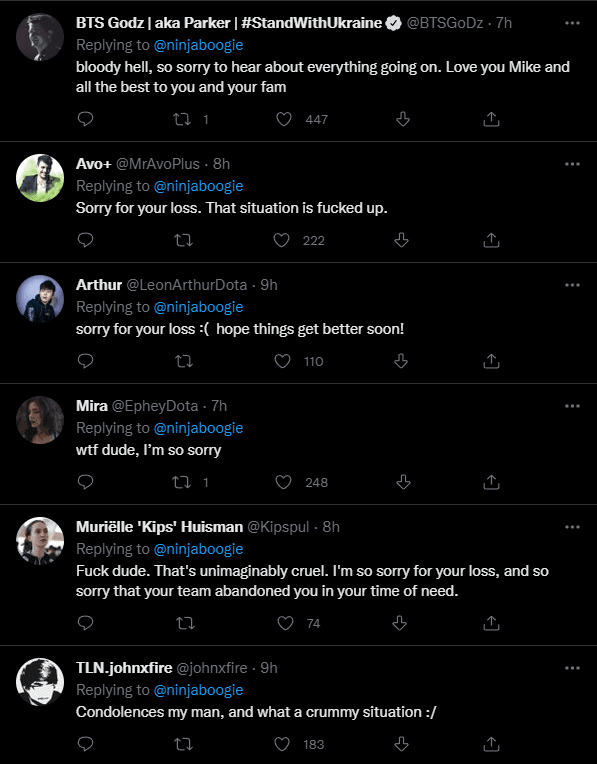
Task: Downvote Muriëlle 'Kips' Huisman's reply
Action: coord(400,623)
